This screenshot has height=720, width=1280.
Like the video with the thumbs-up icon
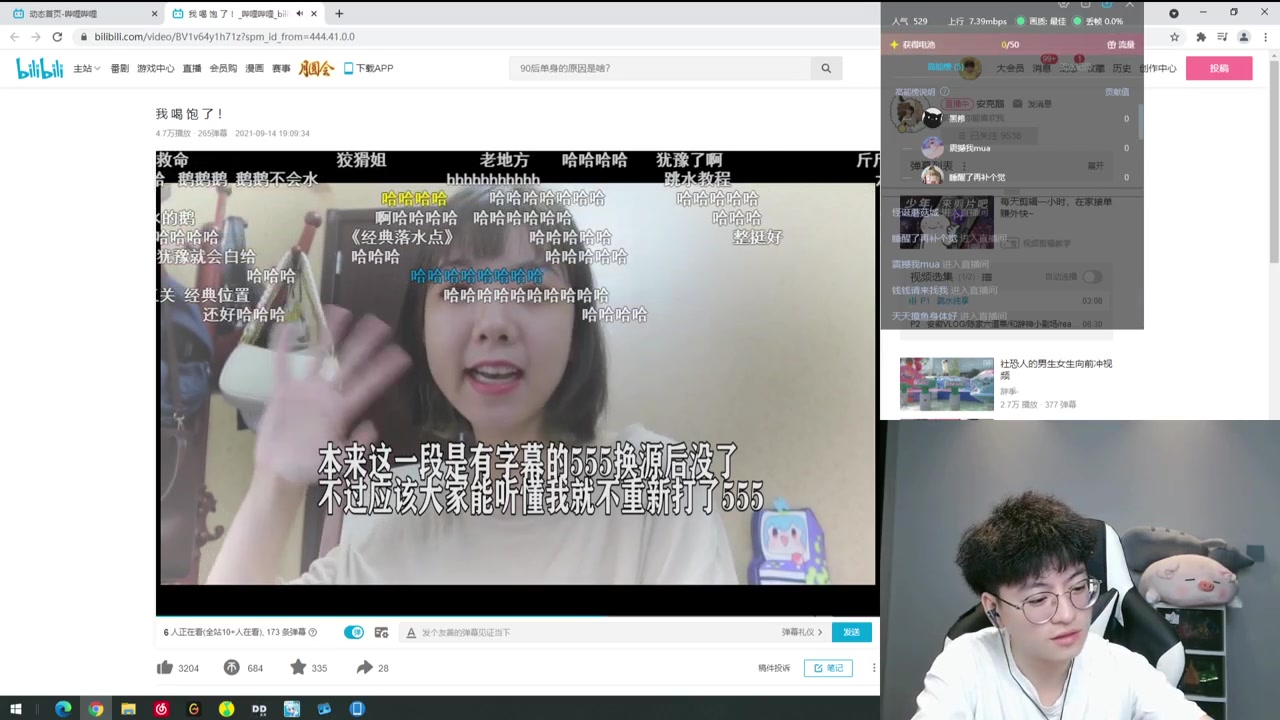pyautogui.click(x=165, y=667)
